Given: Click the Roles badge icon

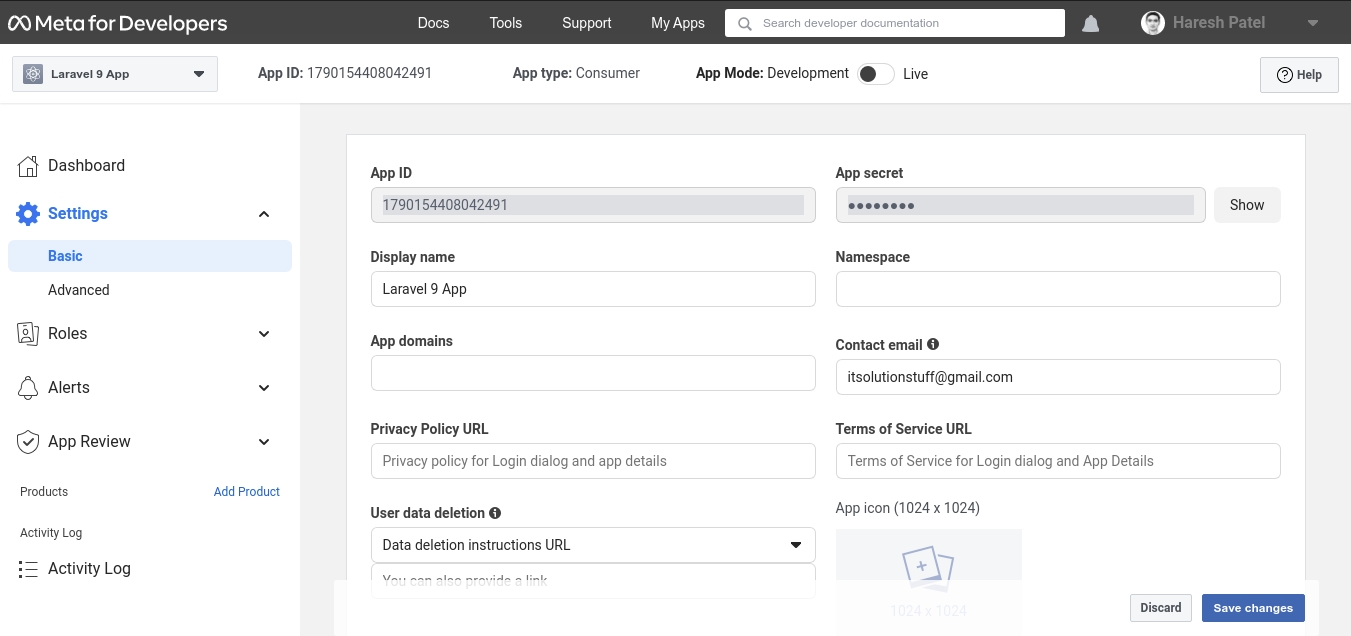Looking at the screenshot, I should [x=28, y=334].
